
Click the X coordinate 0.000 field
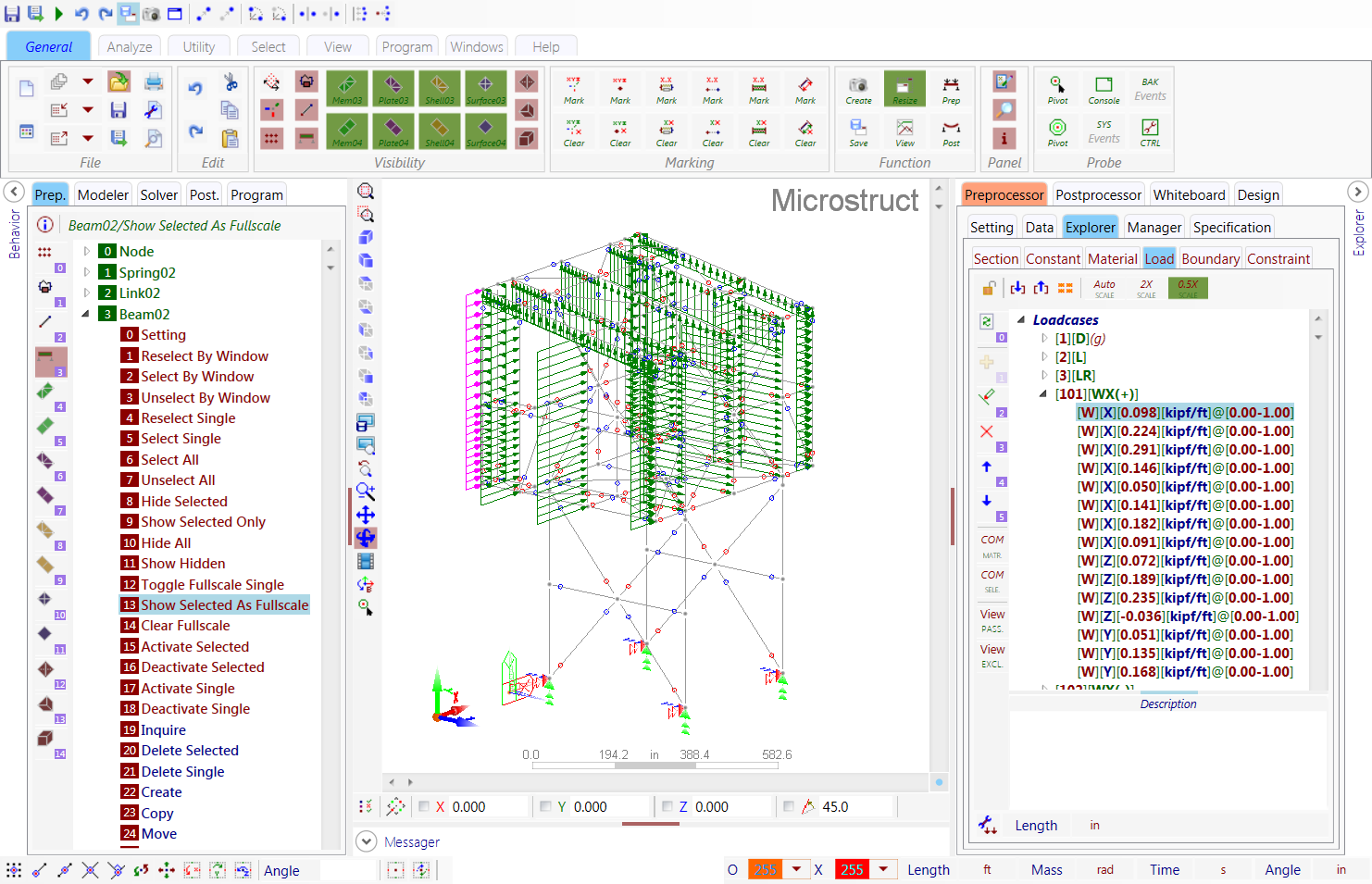tap(488, 806)
